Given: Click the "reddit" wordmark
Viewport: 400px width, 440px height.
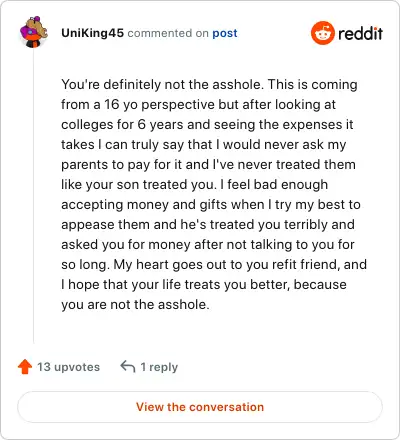Looking at the screenshot, I should (x=360, y=33).
